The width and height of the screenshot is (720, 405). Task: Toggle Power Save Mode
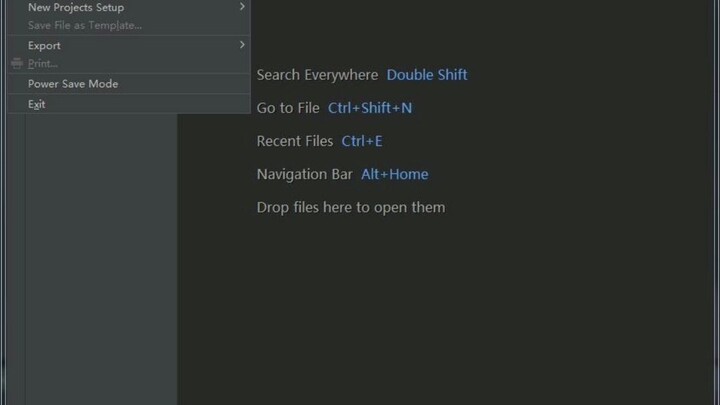tap(129, 84)
